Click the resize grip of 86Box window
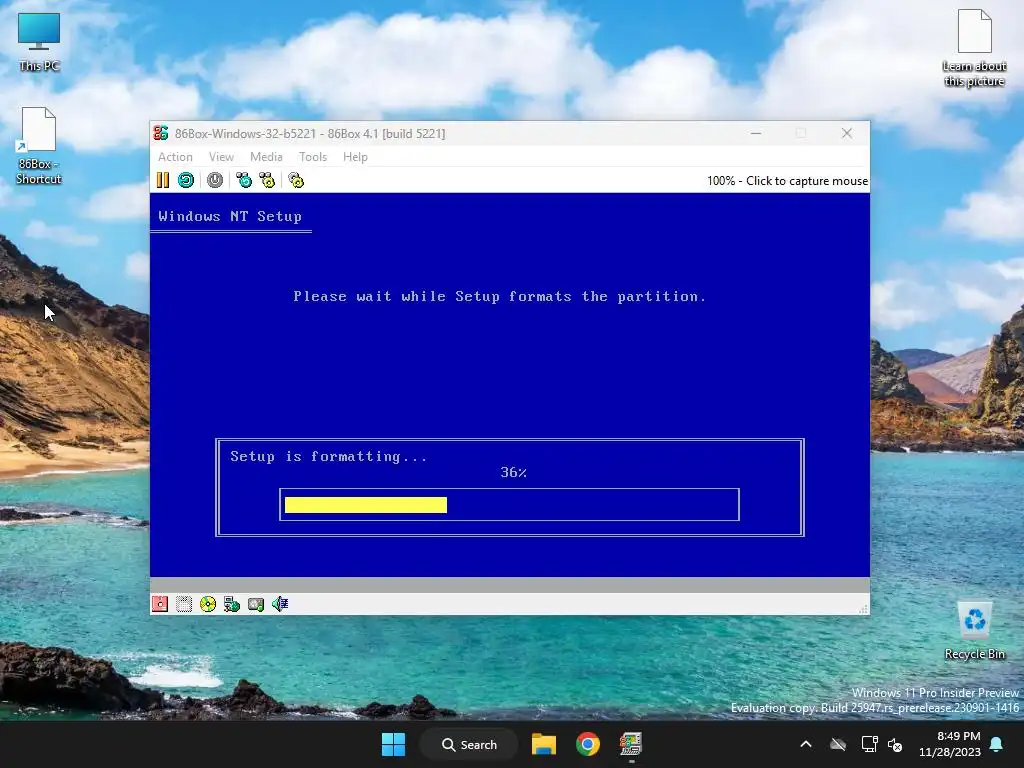This screenshot has width=1024, height=768. click(863, 609)
